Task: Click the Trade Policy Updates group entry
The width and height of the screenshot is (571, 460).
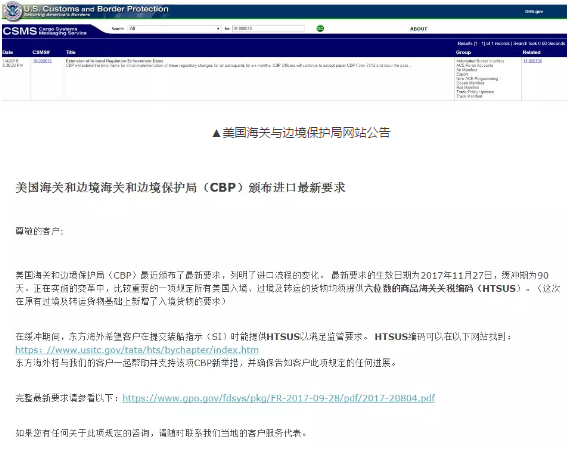Action: pyautogui.click(x=475, y=92)
